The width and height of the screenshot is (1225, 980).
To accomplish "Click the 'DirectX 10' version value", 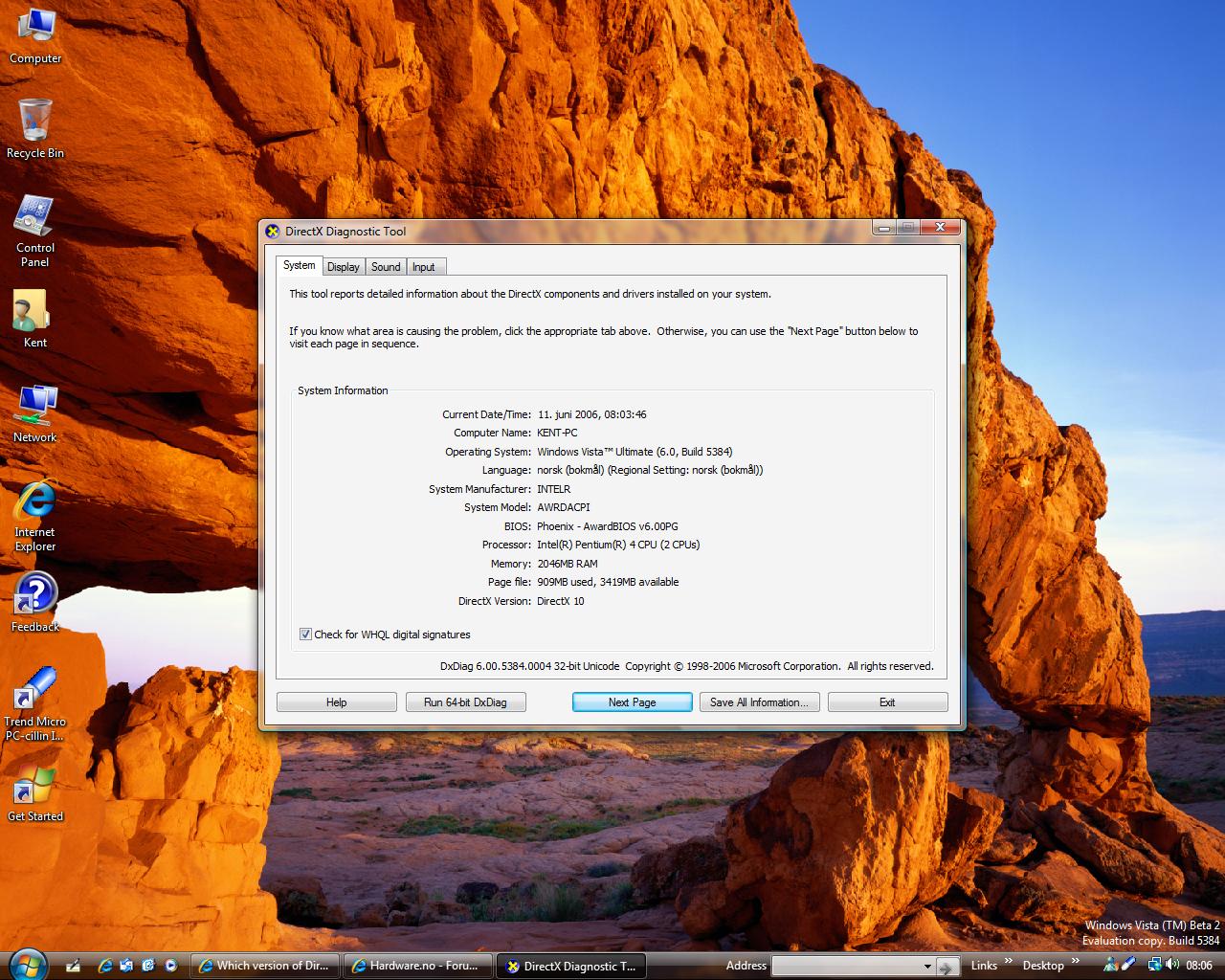I will pyautogui.click(x=561, y=601).
